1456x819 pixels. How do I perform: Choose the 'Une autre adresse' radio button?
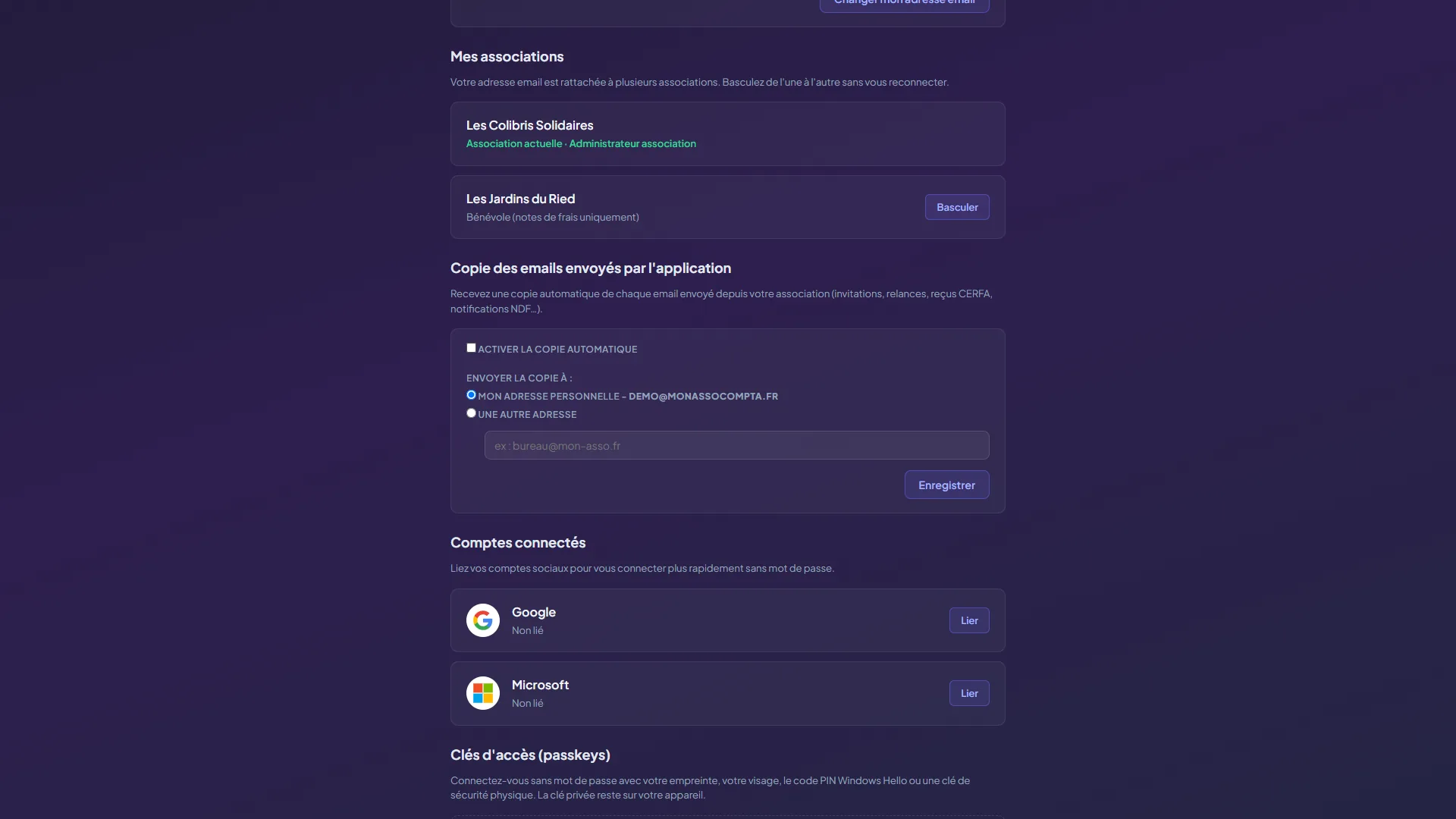(471, 413)
